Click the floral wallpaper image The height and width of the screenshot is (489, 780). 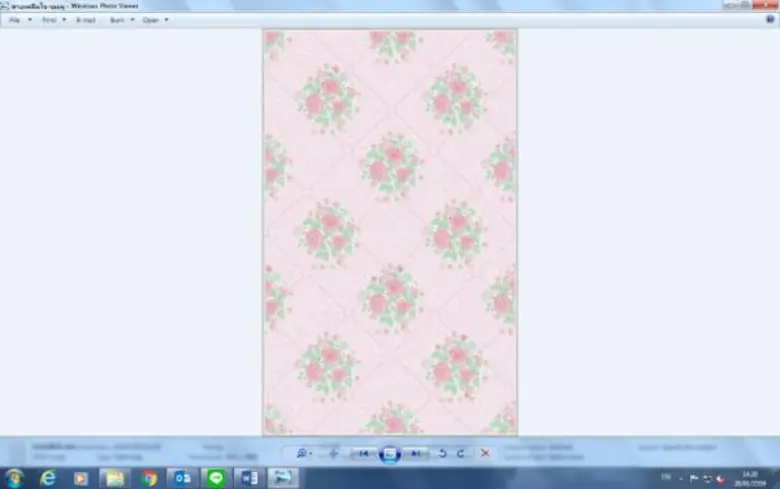point(390,232)
